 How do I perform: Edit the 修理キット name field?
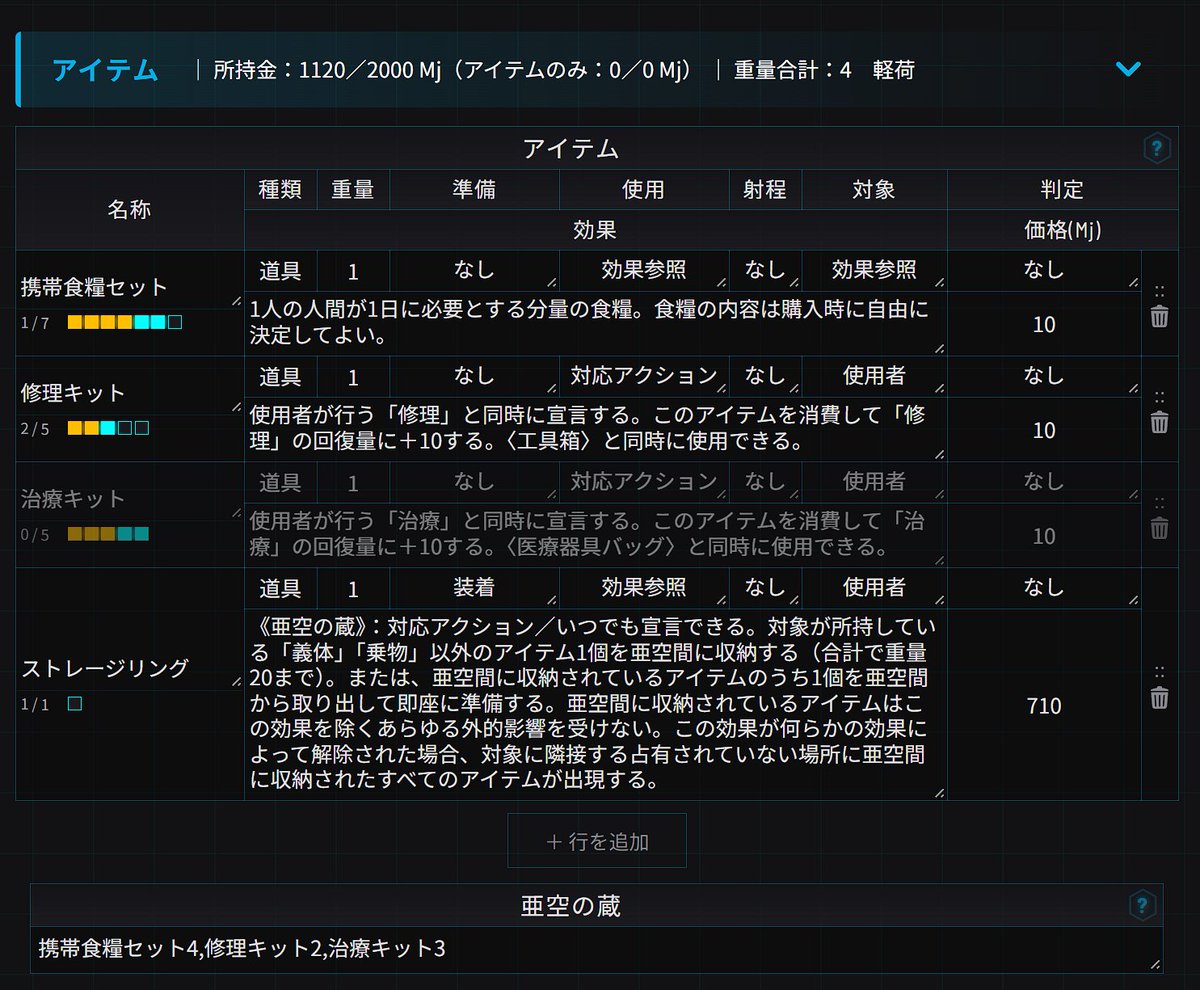click(130, 394)
